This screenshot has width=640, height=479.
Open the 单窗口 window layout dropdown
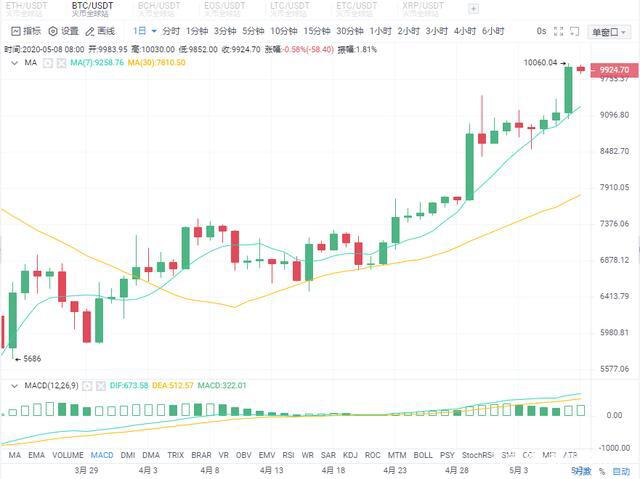click(609, 32)
